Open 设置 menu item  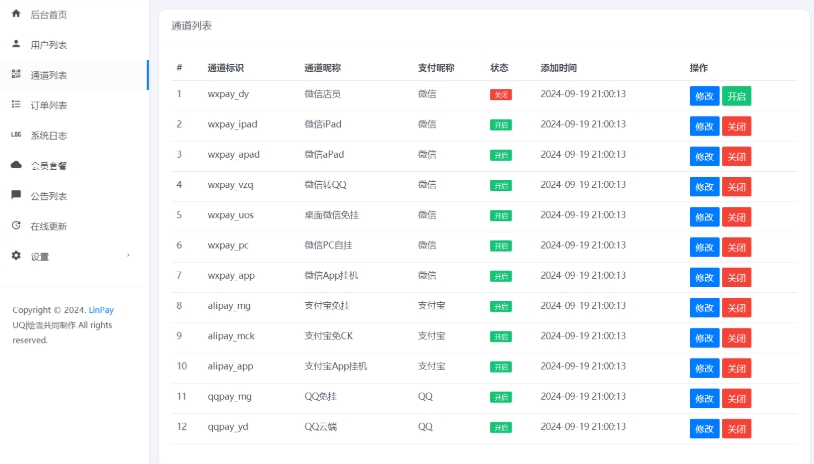pyautogui.click(x=74, y=256)
